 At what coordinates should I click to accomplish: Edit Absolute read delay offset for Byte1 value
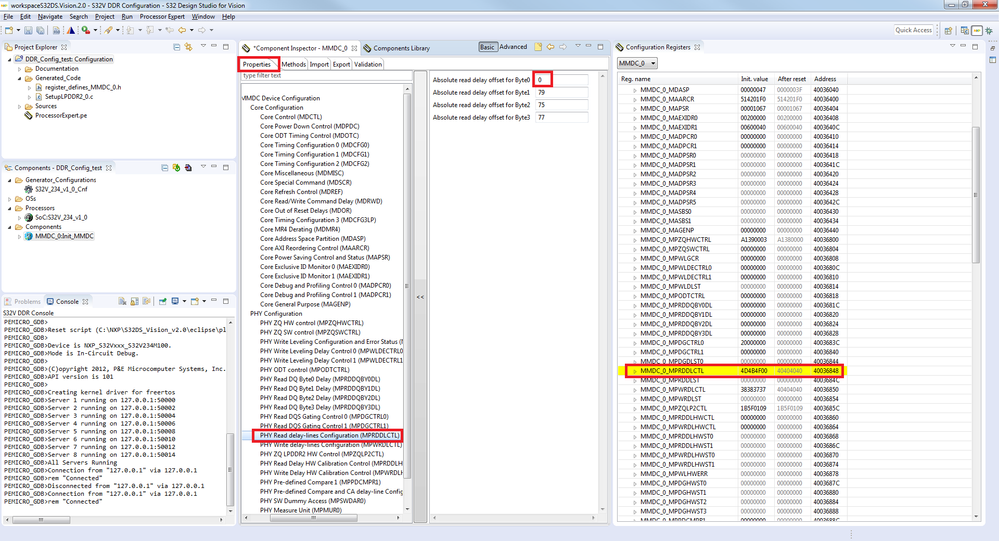pos(561,92)
